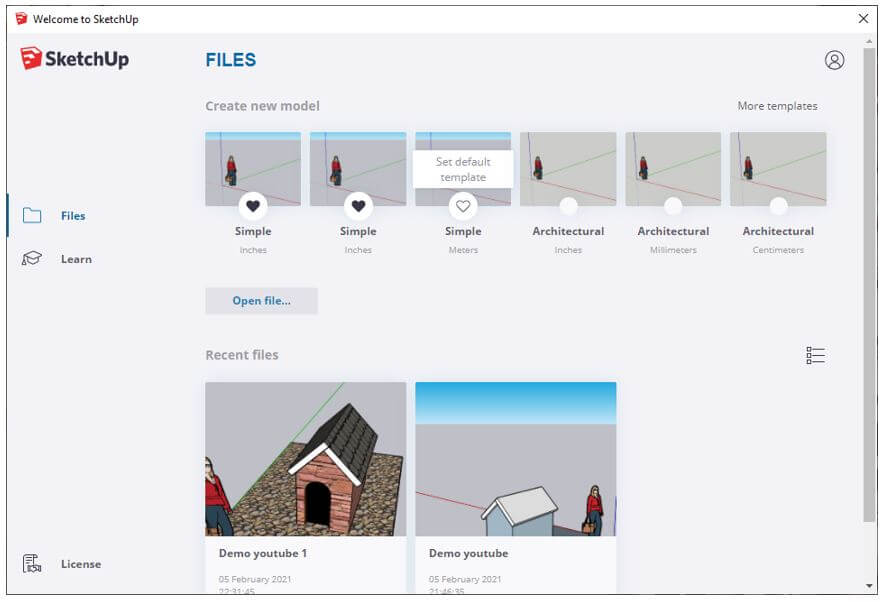Screen dimensions: 886x602
Task: Switch recent files to list view
Action: (x=815, y=356)
